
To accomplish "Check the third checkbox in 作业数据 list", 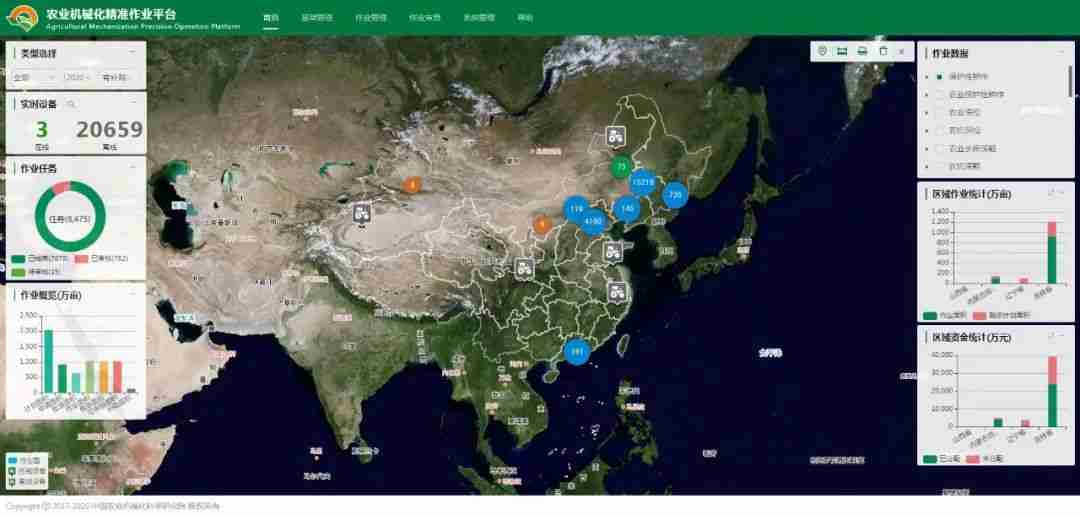I will pos(939,112).
